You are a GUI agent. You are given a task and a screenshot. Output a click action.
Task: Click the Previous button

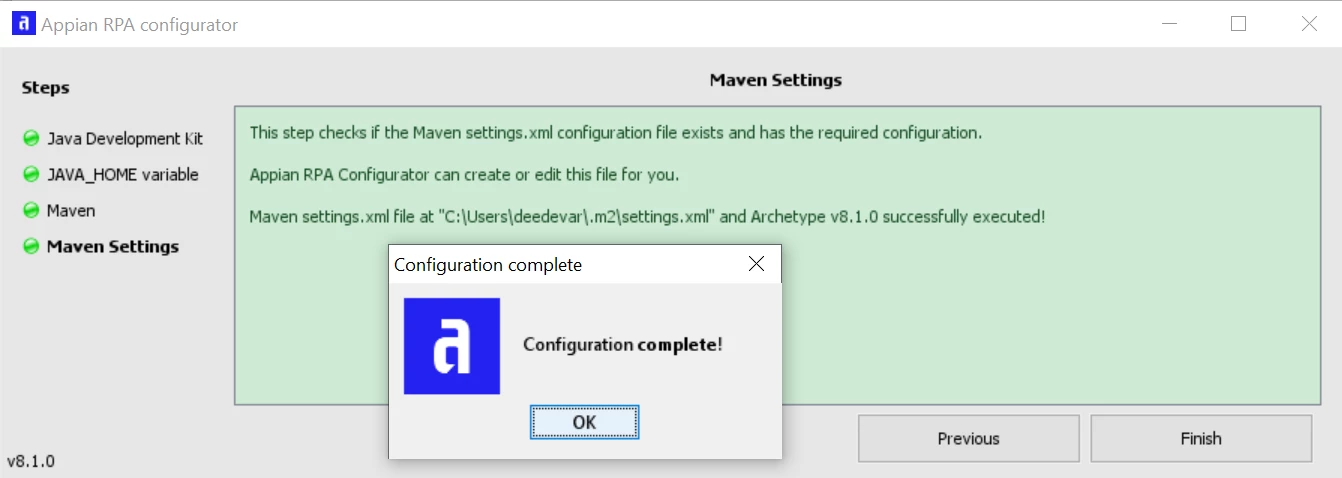[x=968, y=438]
